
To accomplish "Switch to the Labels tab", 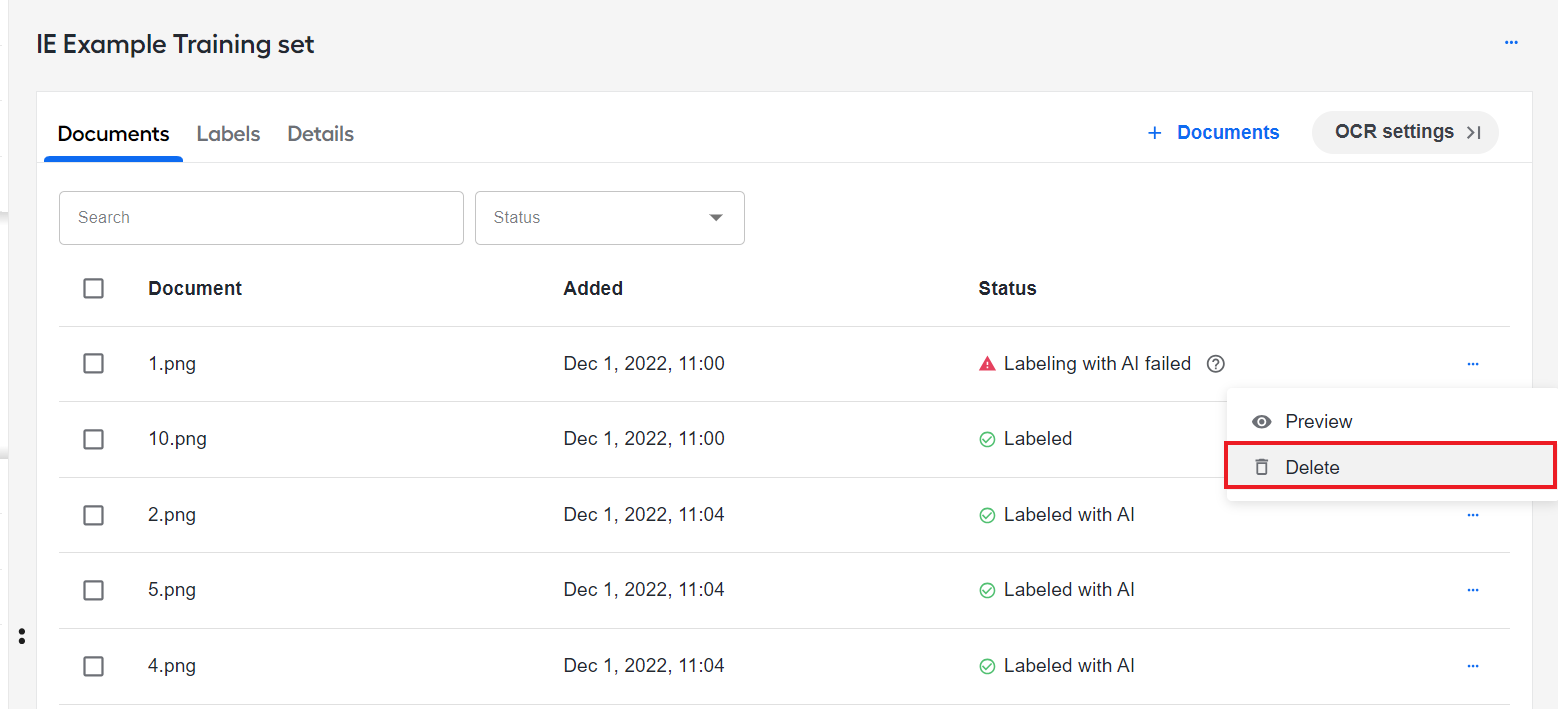I will (x=228, y=134).
